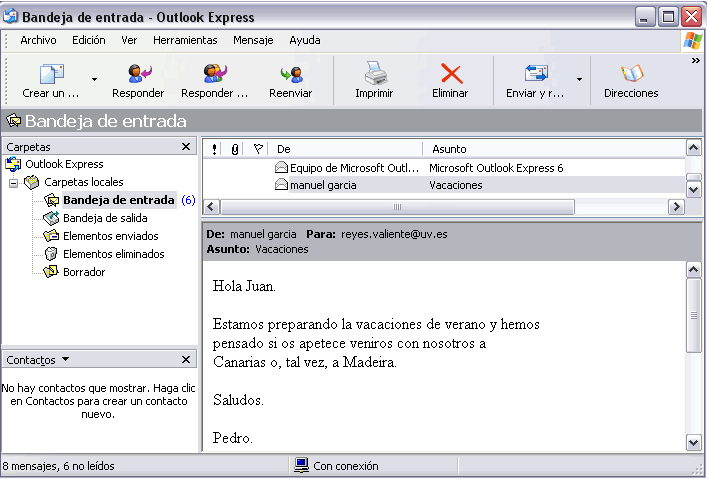Image resolution: width=708 pixels, height=479 pixels.
Task: Open the Enviar y recibir dropdown arrow
Action: click(x=579, y=79)
